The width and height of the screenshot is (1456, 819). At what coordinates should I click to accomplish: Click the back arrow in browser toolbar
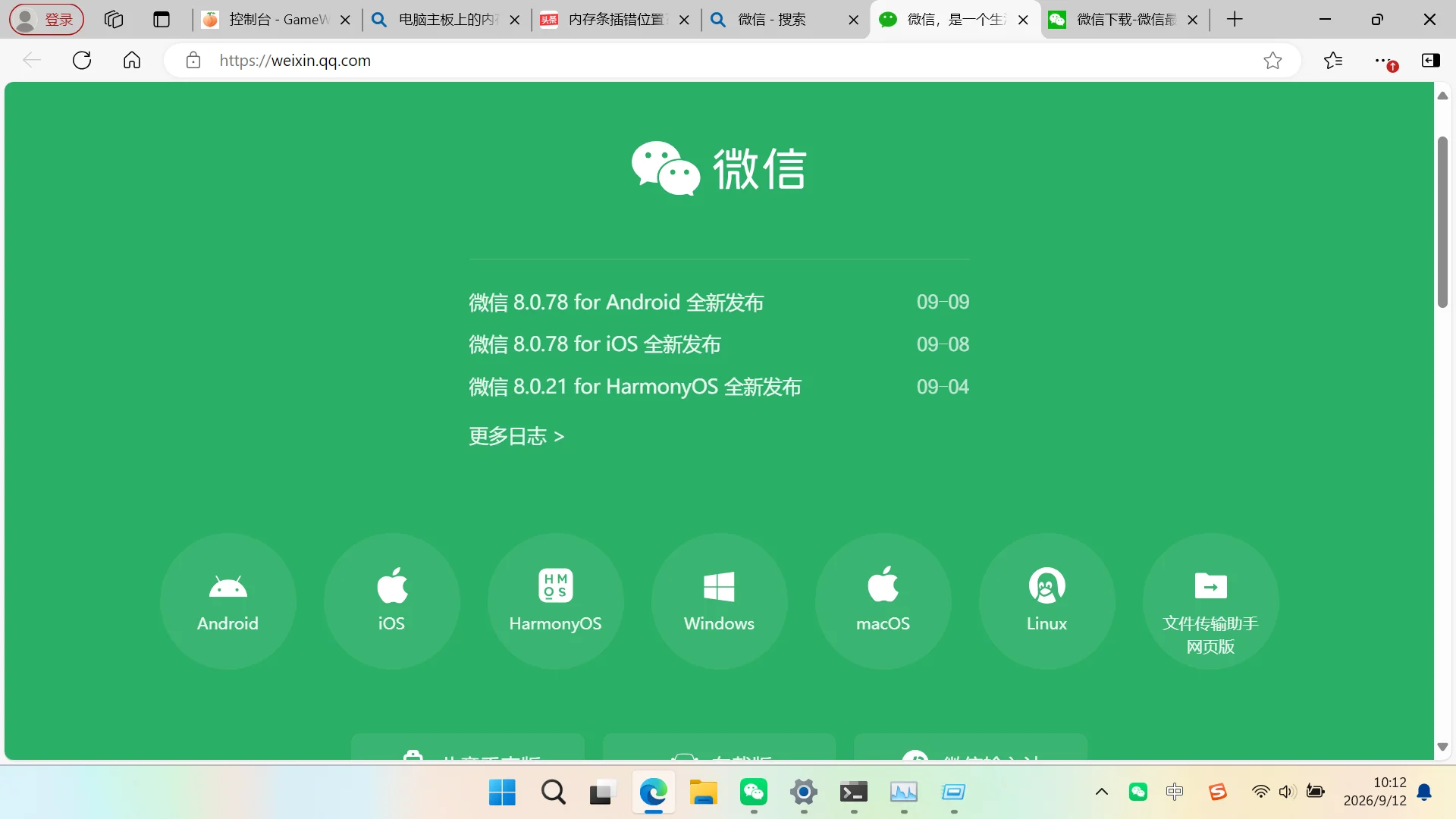click(x=31, y=60)
